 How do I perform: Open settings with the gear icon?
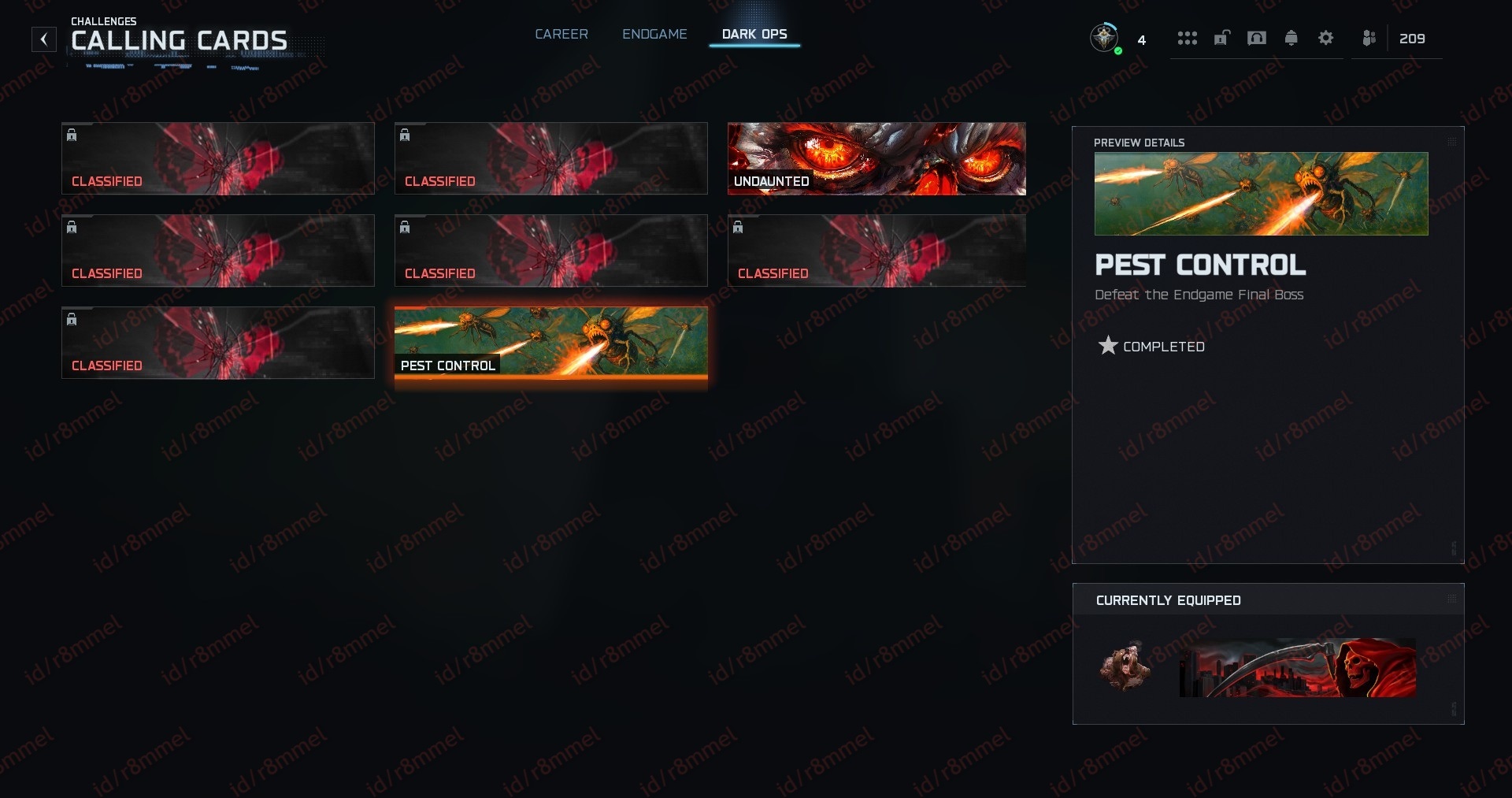1325,38
